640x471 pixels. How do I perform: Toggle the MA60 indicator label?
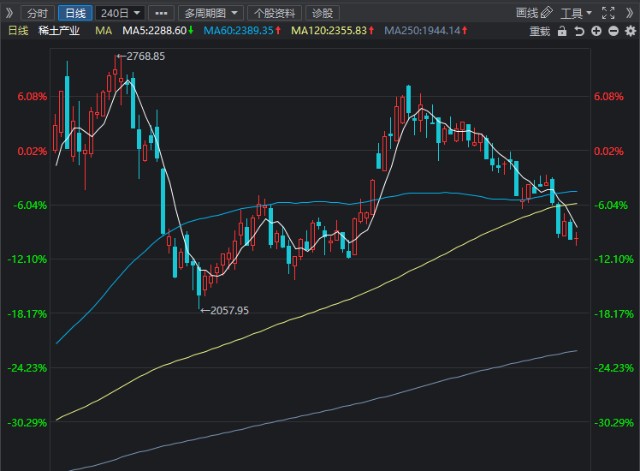pyautogui.click(x=242, y=31)
